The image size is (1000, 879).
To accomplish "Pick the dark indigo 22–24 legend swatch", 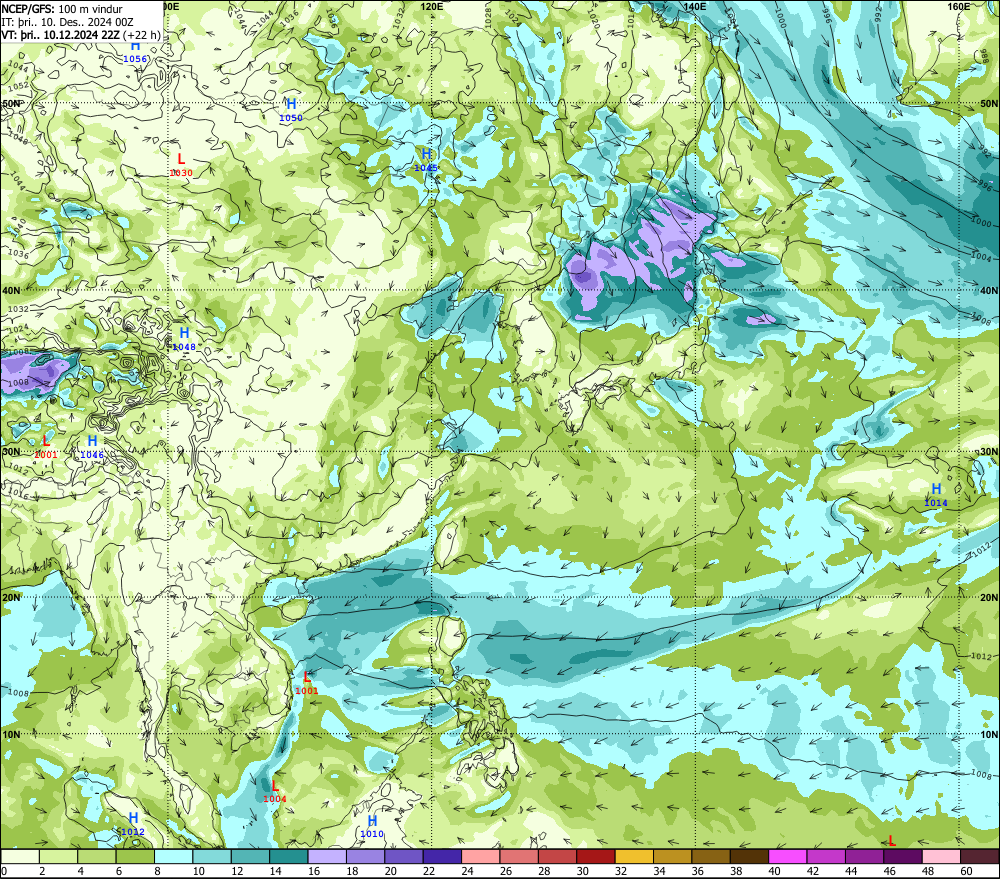I will [442, 856].
